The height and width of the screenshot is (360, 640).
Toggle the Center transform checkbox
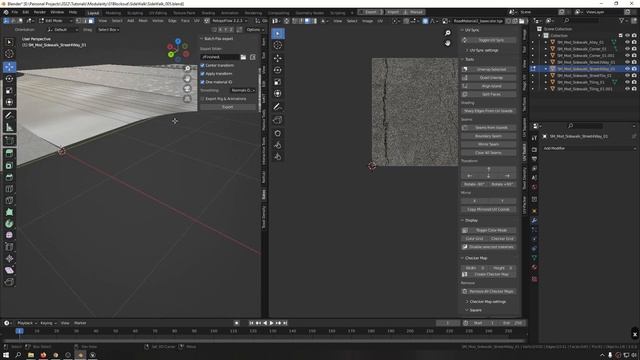(x=202, y=65)
